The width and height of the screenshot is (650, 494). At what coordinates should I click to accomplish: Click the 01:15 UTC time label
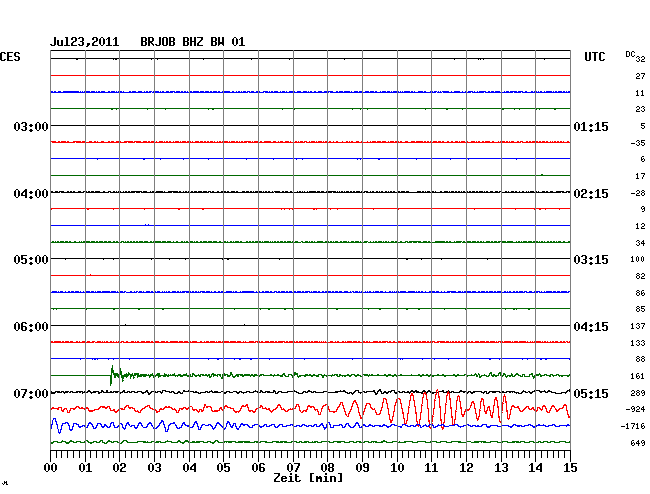pos(591,126)
